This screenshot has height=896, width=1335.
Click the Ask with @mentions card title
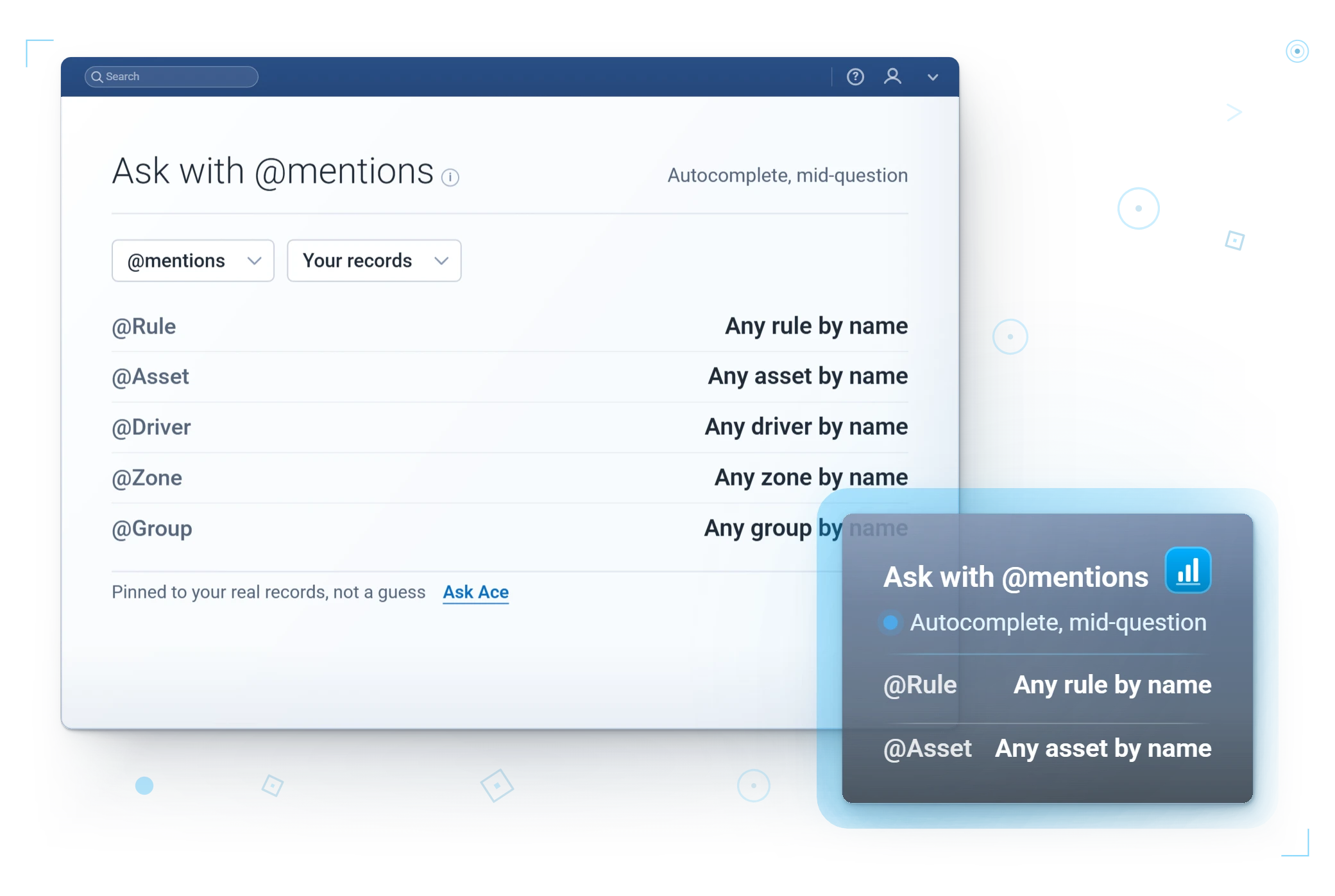(1016, 577)
